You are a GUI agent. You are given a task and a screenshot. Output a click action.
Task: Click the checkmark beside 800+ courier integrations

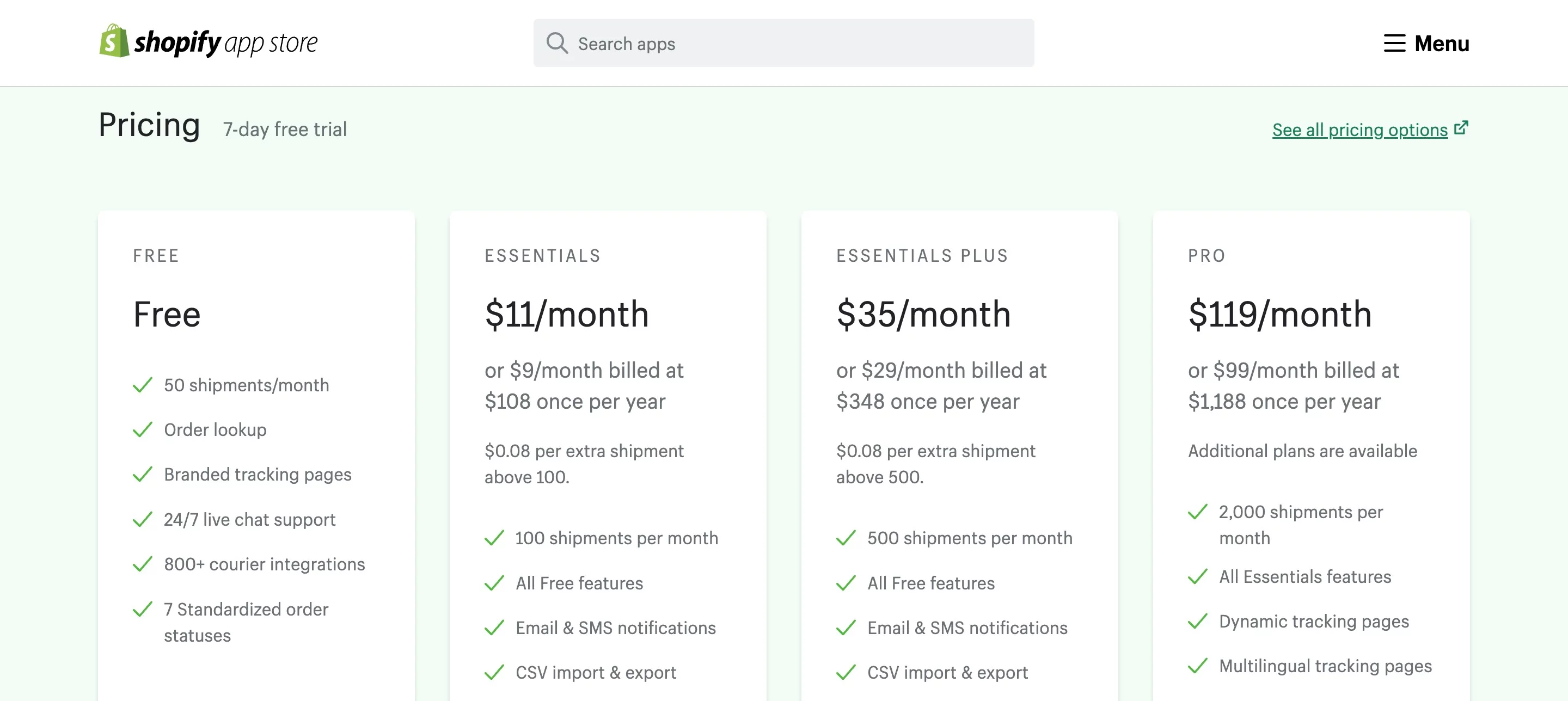click(x=142, y=564)
